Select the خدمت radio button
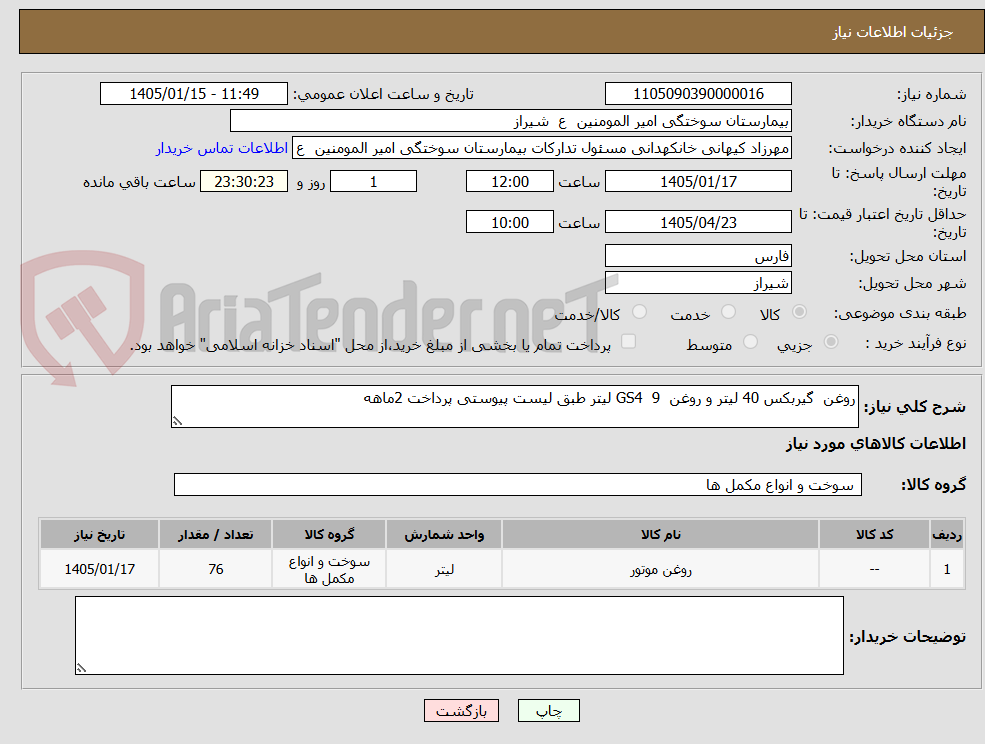 [728, 312]
